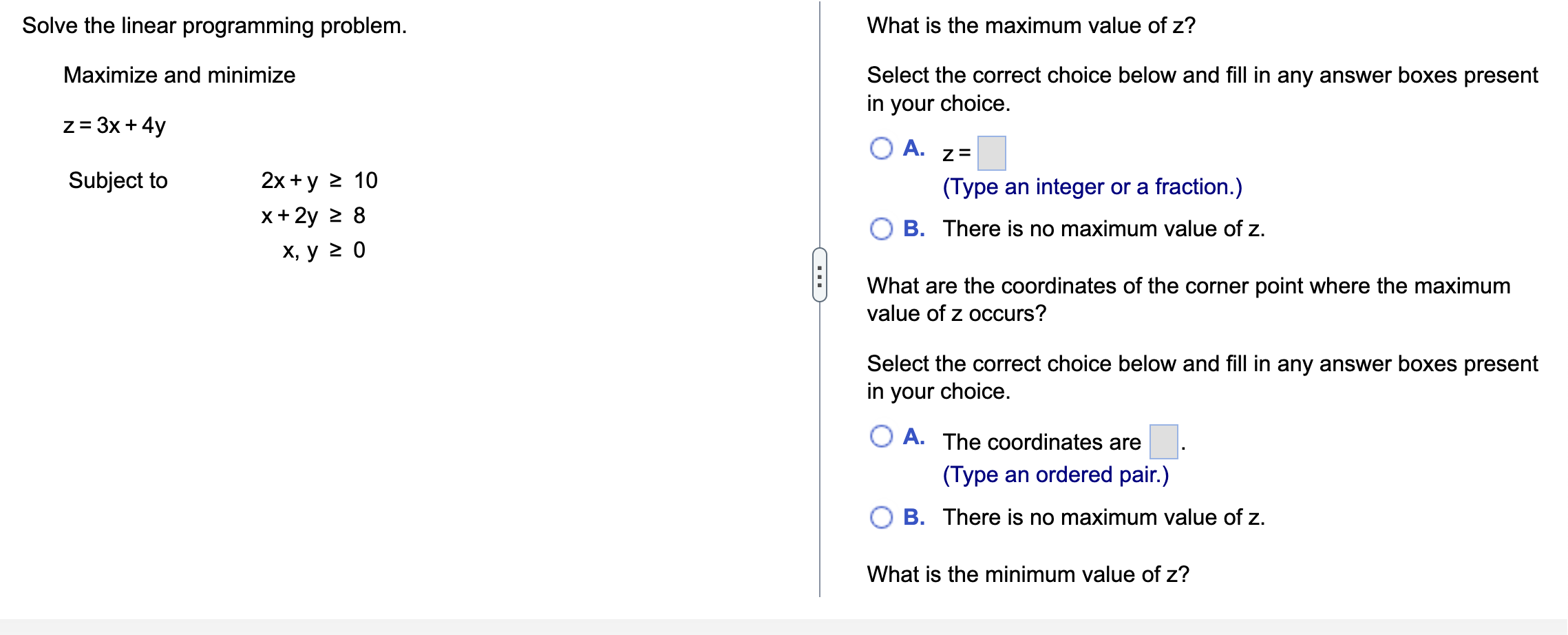Click the non-negativity constraint x, y ≥ 0
1568x635 pixels.
(x=324, y=250)
